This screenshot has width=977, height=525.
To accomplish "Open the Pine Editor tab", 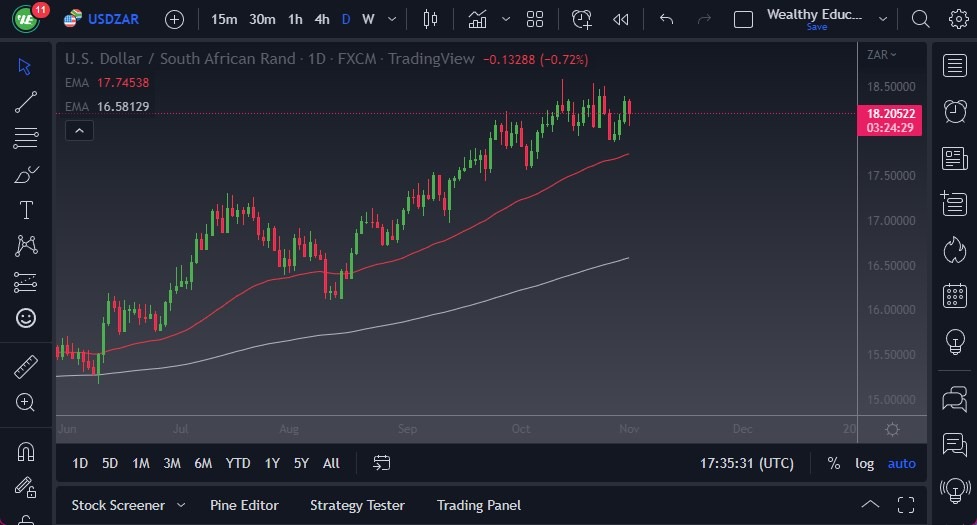I will (x=244, y=505).
